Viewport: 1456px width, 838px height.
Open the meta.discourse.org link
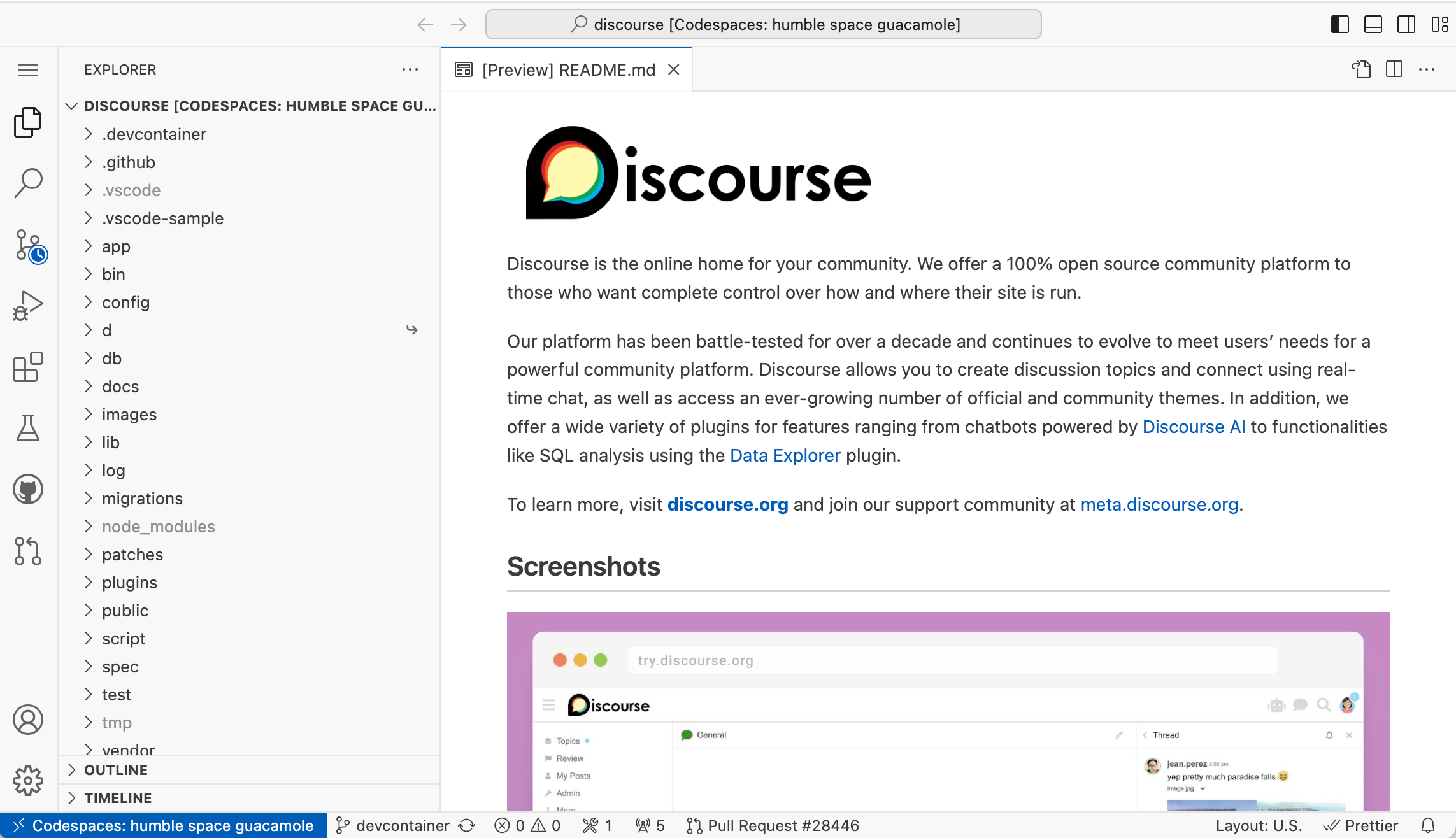pos(1159,504)
